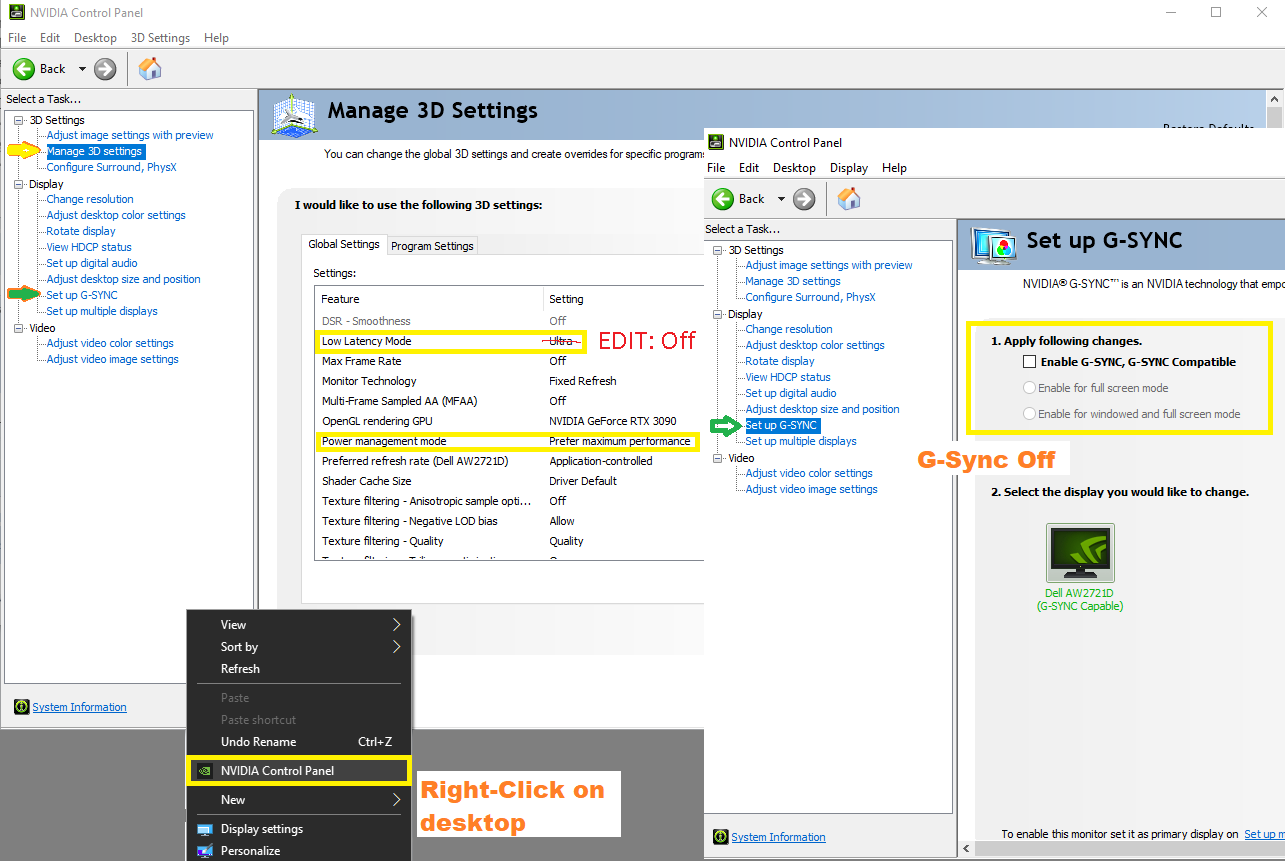Collapse 3D Settings node in G-SYNC window

pos(717,250)
